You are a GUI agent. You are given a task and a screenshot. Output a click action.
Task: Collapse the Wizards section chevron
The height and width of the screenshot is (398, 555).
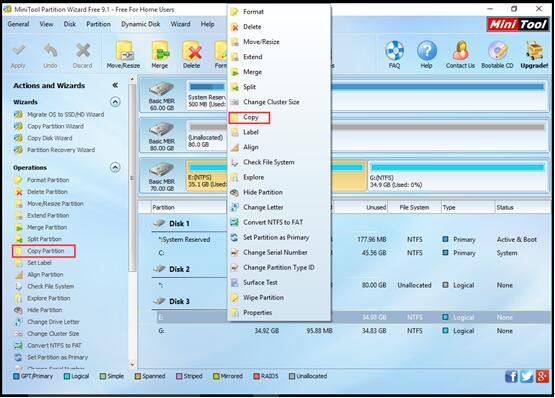115,102
